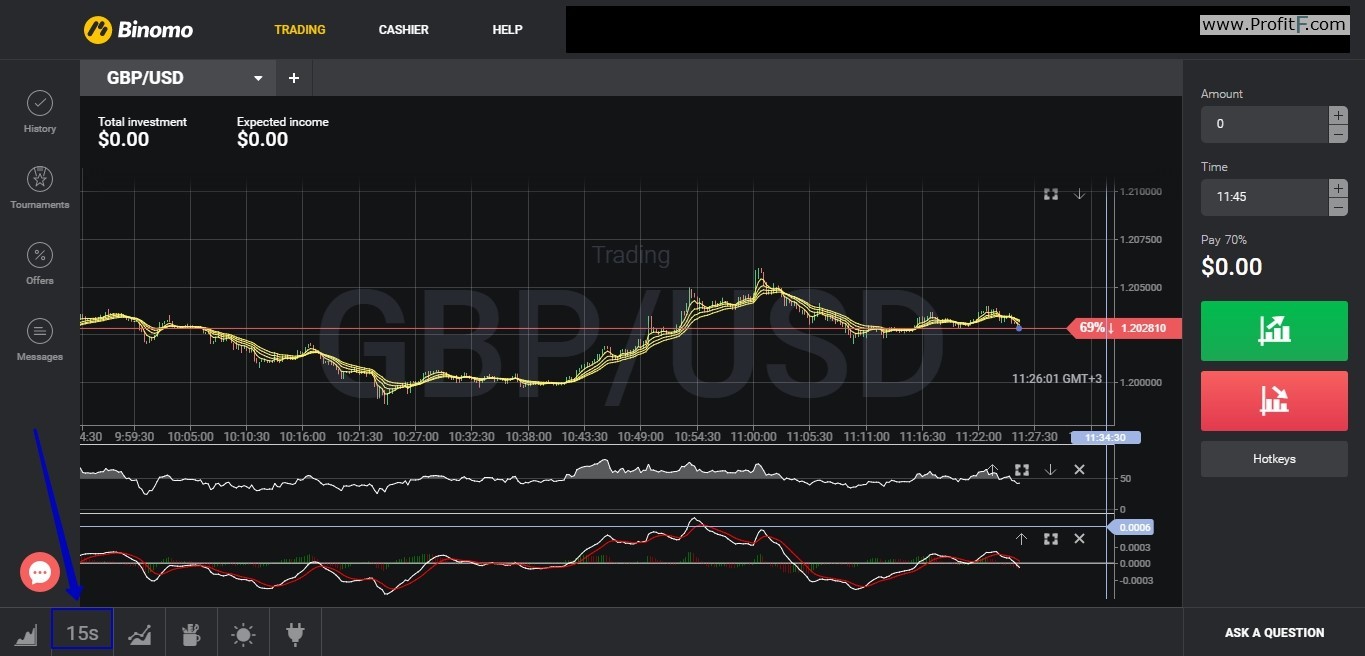Open the Messages section
The width and height of the screenshot is (1365, 656).
point(40,340)
